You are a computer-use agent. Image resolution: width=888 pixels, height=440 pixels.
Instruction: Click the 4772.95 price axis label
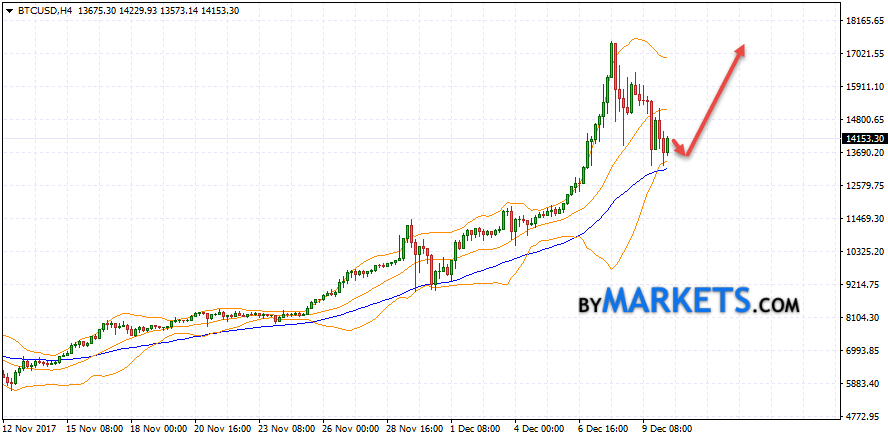(864, 417)
